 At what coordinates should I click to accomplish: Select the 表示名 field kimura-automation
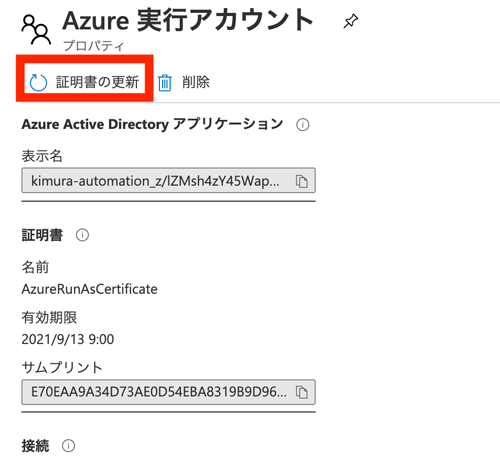coord(168,180)
